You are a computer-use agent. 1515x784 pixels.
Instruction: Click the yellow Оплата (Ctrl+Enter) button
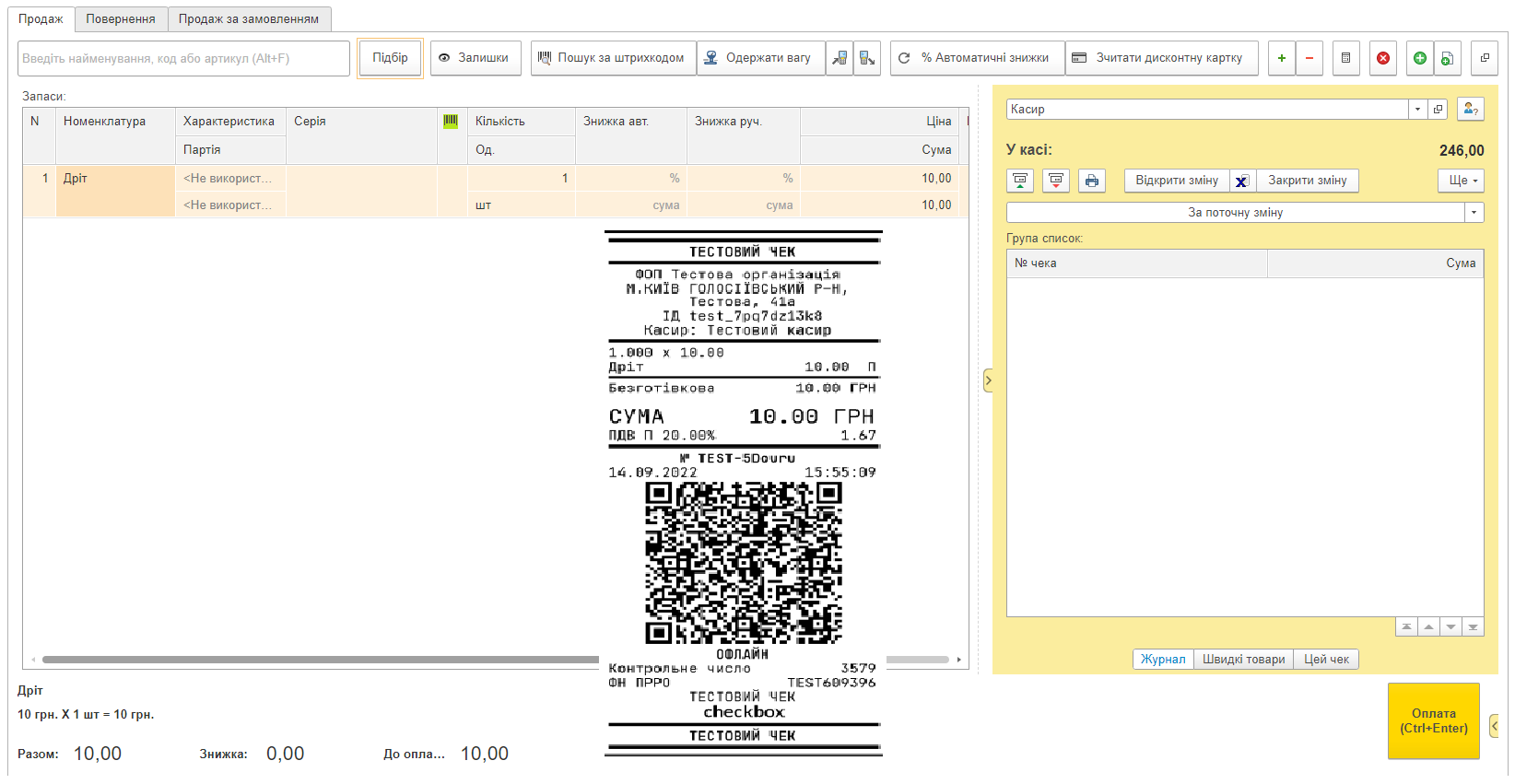(1434, 720)
